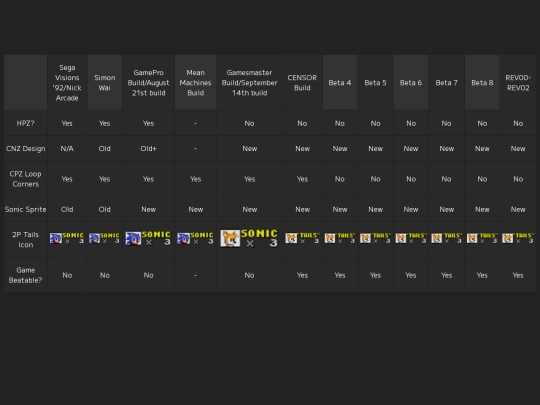Select the Sonic icon in GamePro Build column
540x405 pixels.
tap(148, 238)
